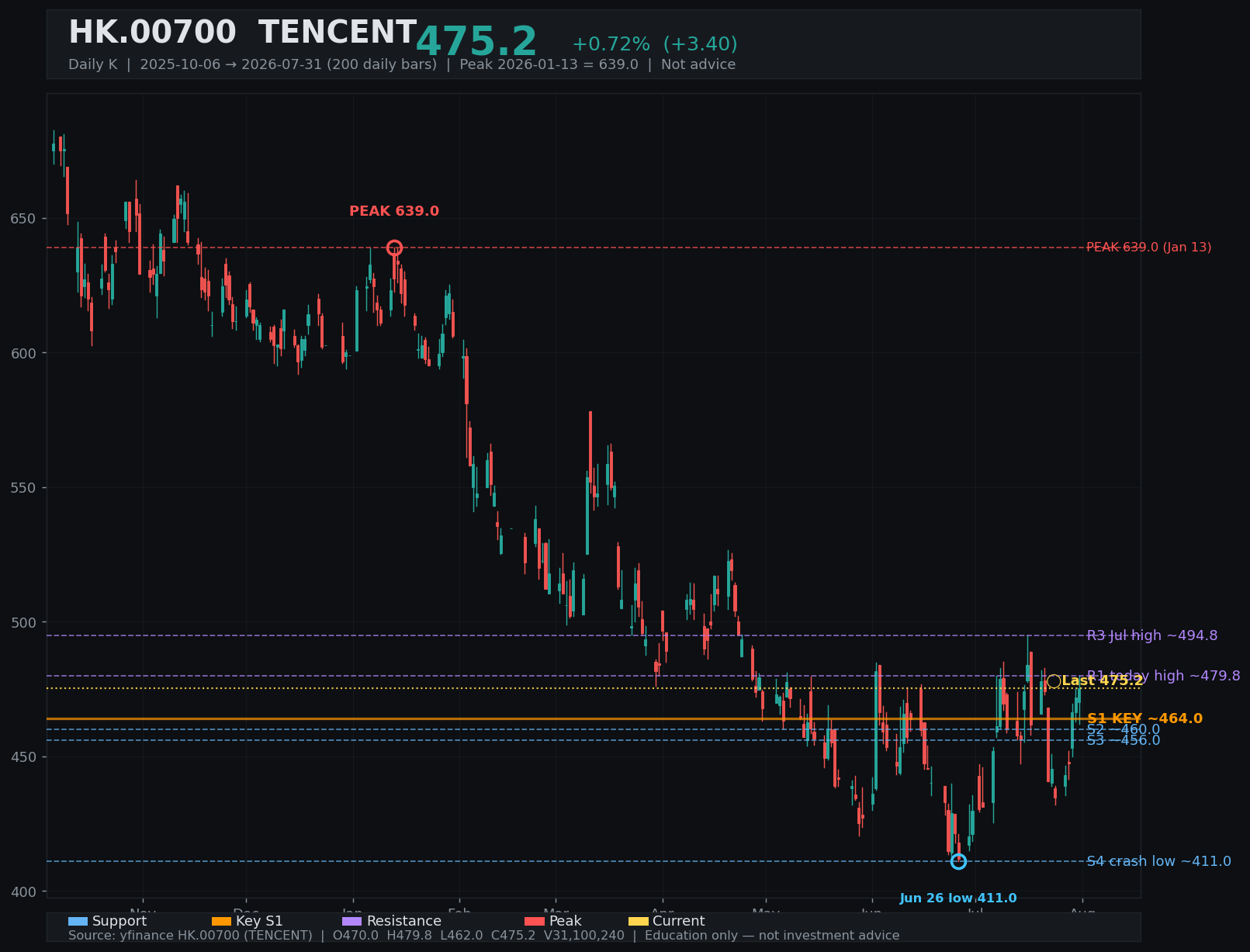Viewport: 1250px width, 952px height.
Task: Click the '+0.72% (+3.40)' change value
Action: 655,44
